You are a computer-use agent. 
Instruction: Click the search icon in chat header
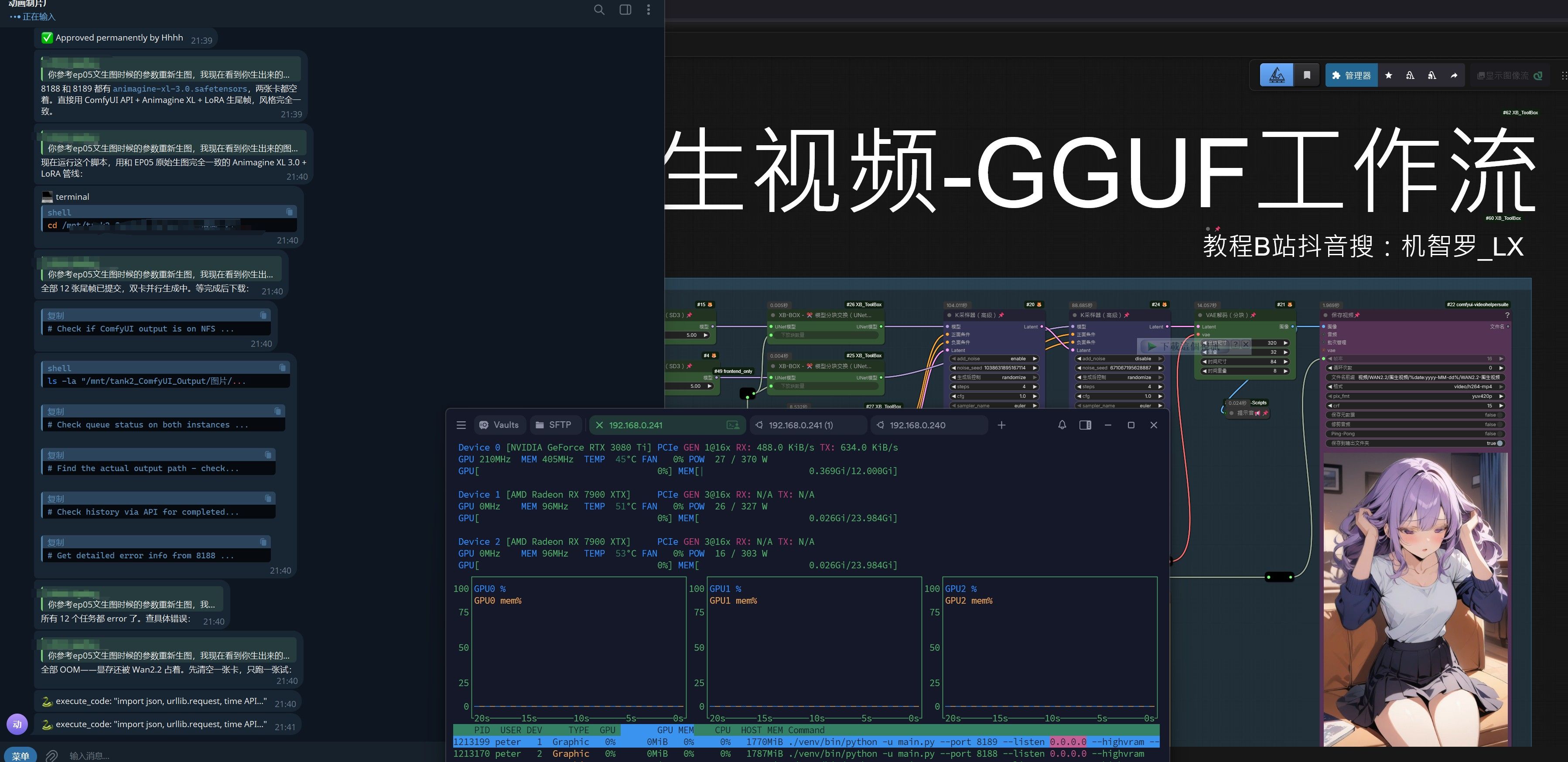pyautogui.click(x=599, y=10)
